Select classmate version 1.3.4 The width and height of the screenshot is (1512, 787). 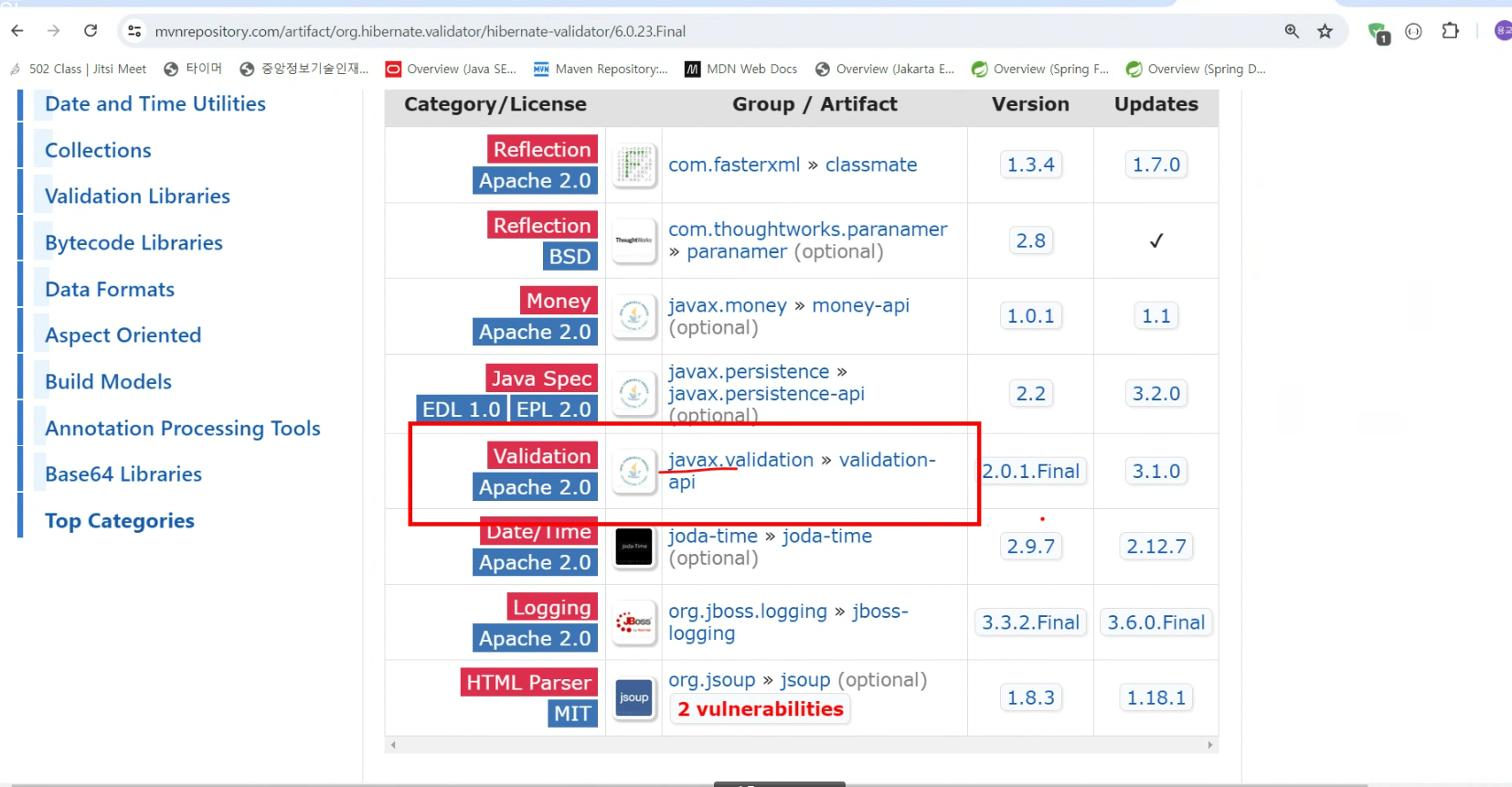click(1030, 165)
